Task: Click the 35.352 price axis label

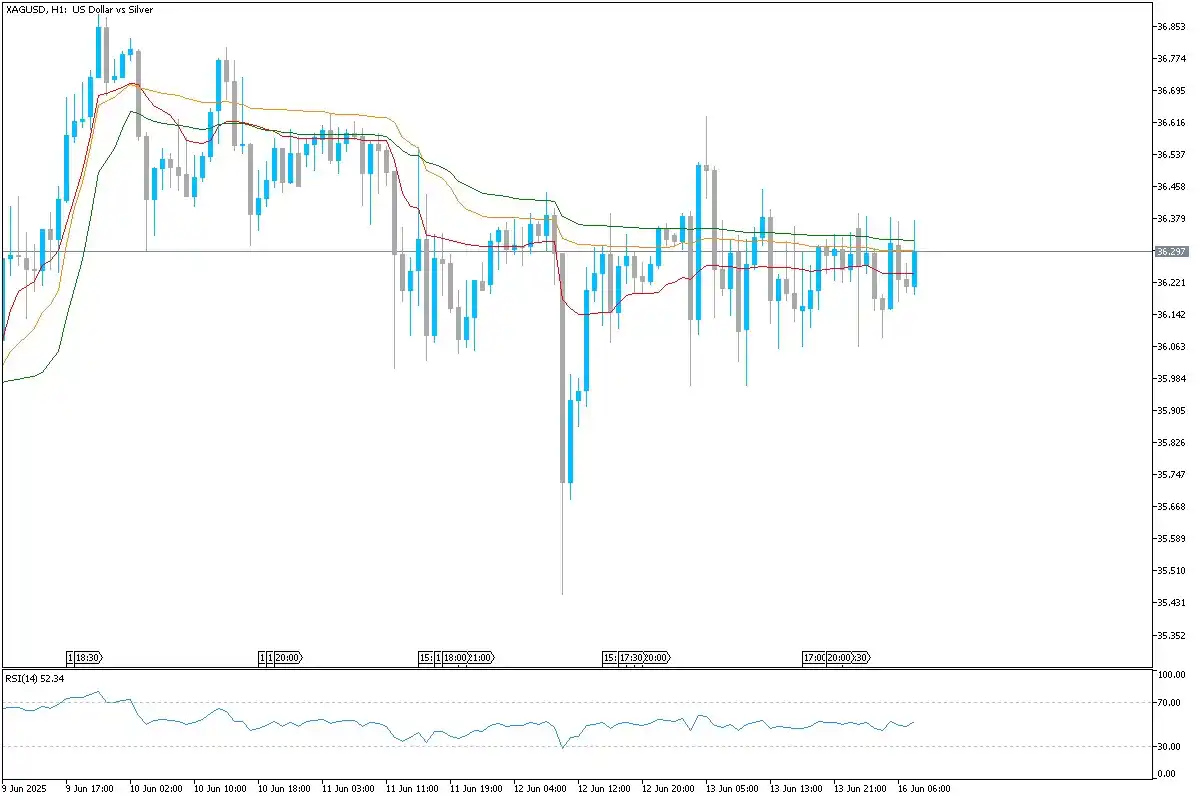Action: pos(1170,635)
